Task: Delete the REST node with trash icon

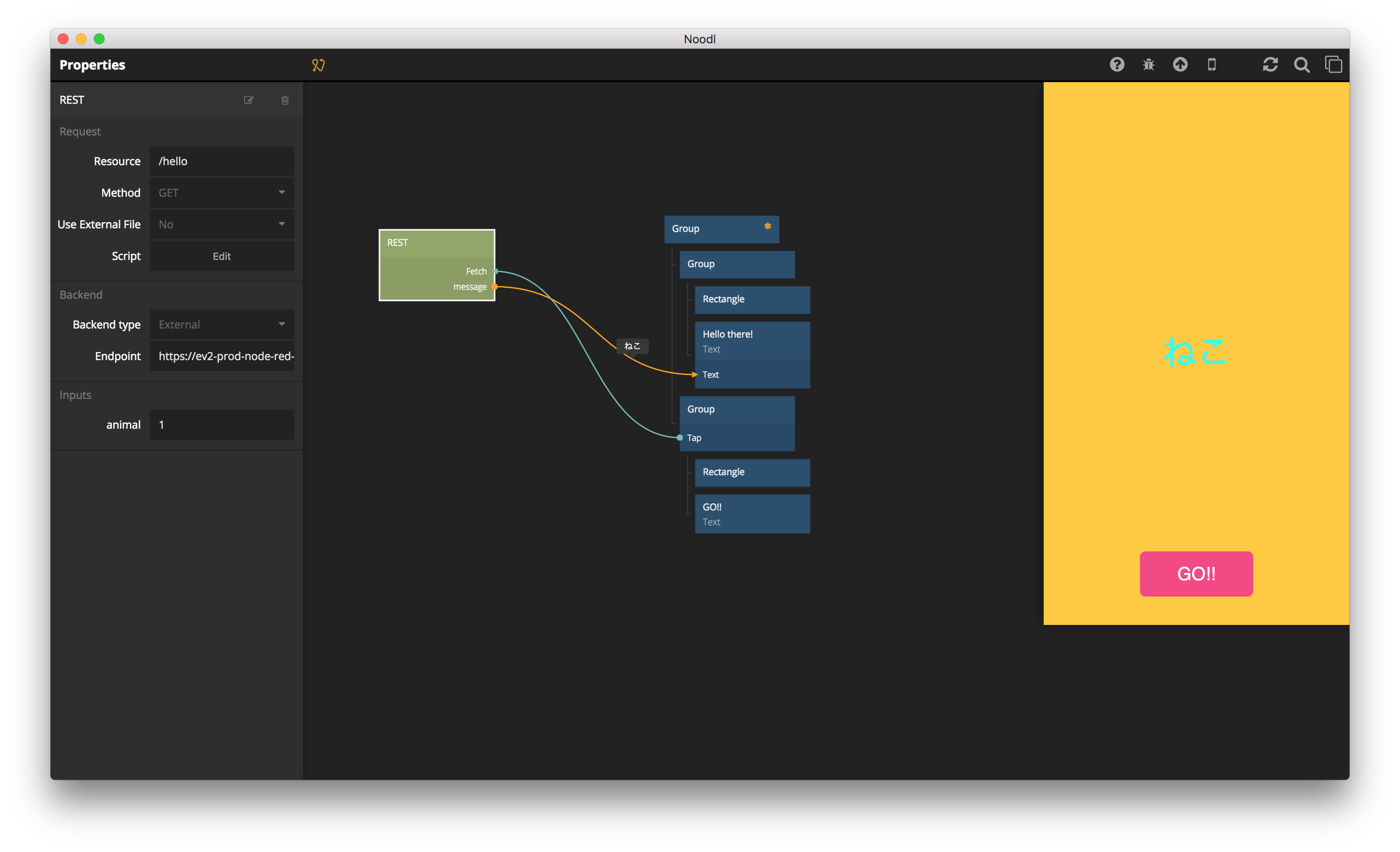Action: pos(285,100)
